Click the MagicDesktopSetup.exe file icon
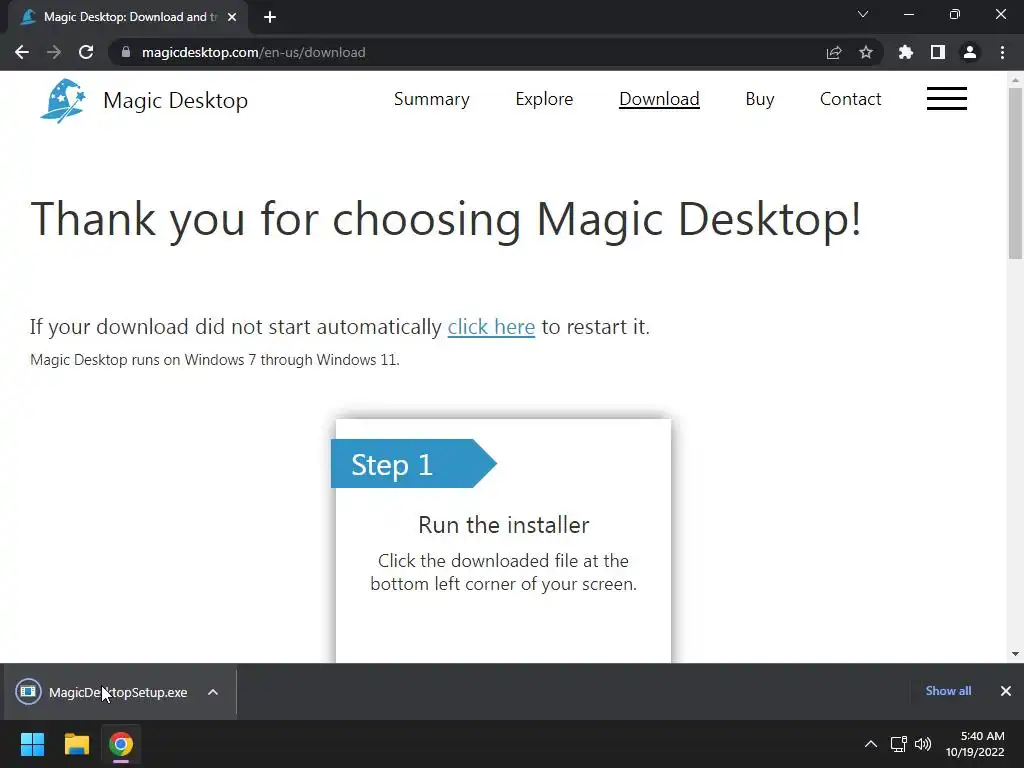 (x=28, y=692)
